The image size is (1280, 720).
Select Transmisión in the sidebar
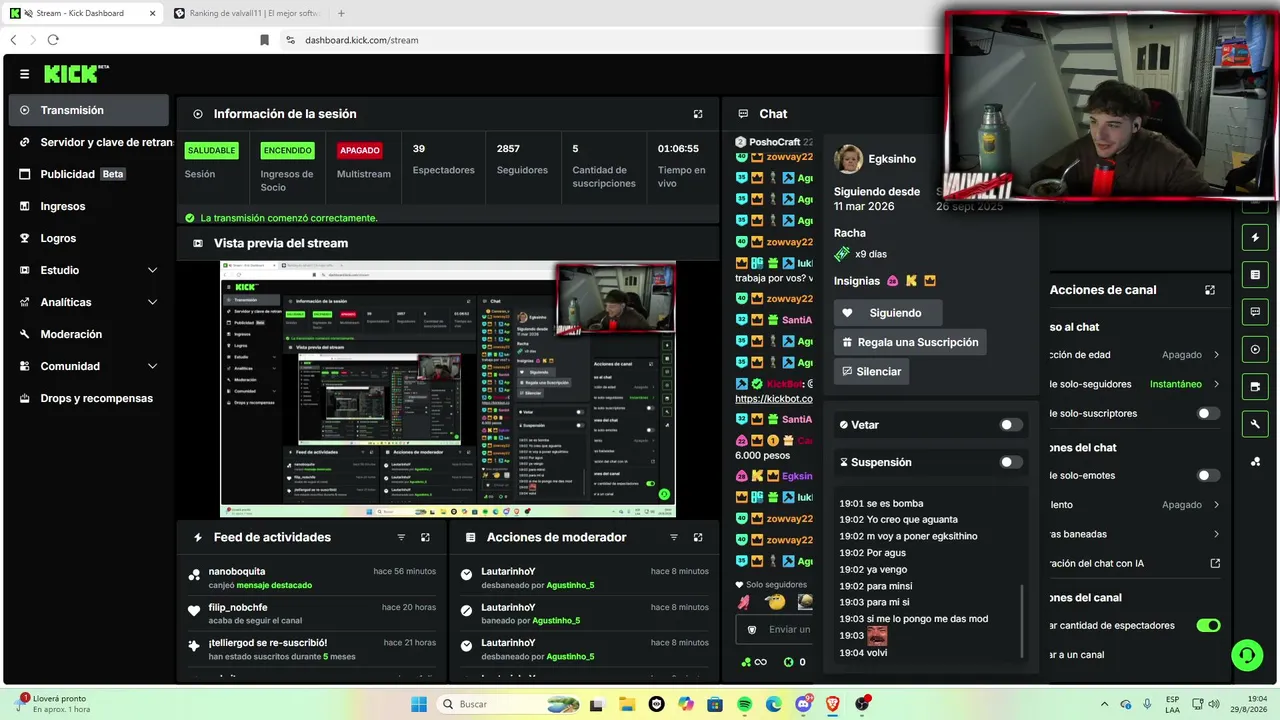pos(88,110)
